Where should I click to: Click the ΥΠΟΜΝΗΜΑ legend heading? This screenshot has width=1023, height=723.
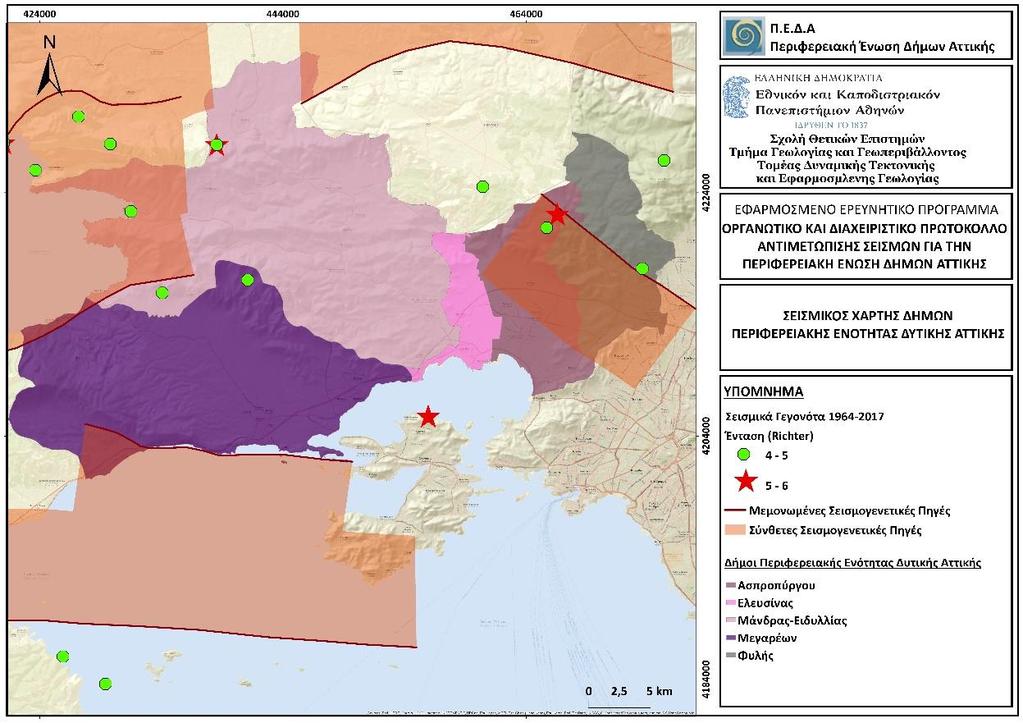(763, 392)
